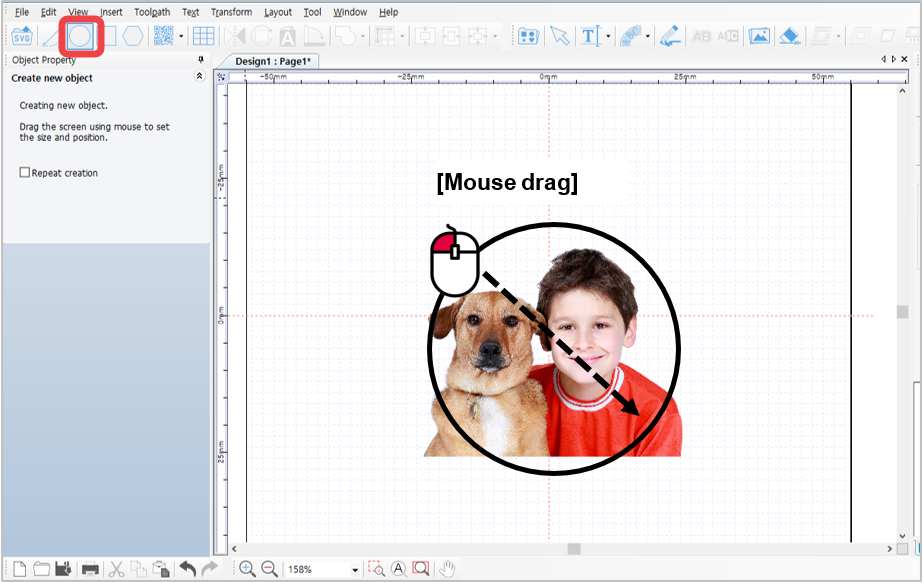This screenshot has width=923, height=583.
Task: Select the pencil drawing tool
Action: click(x=670, y=37)
